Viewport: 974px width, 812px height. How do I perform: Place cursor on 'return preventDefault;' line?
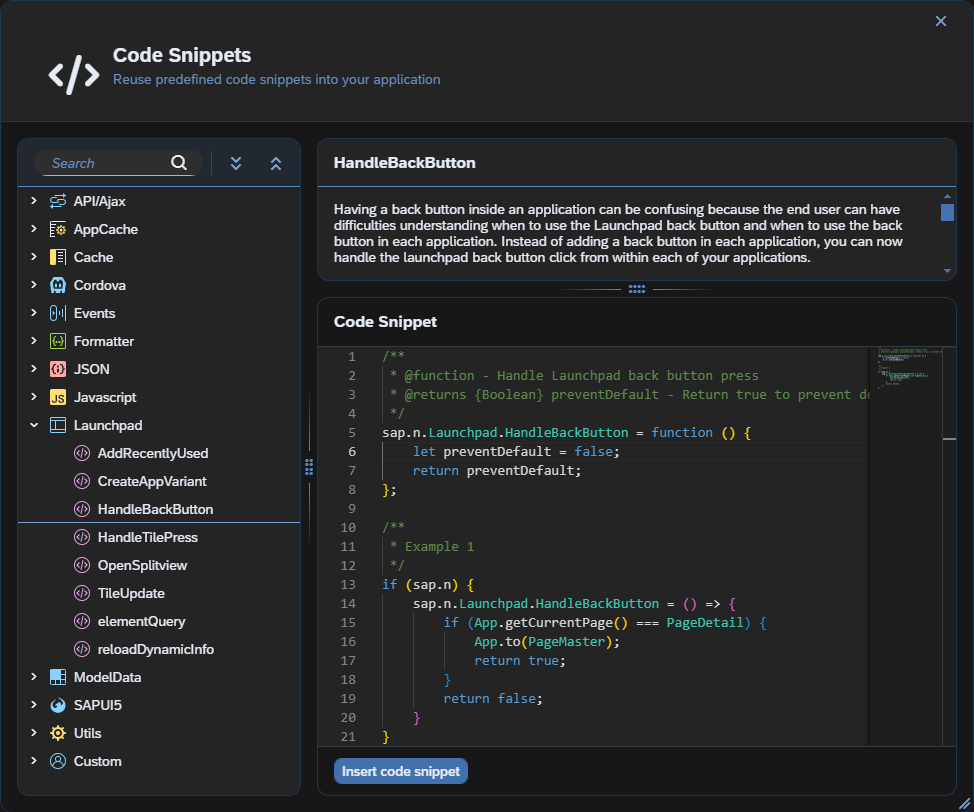(497, 471)
